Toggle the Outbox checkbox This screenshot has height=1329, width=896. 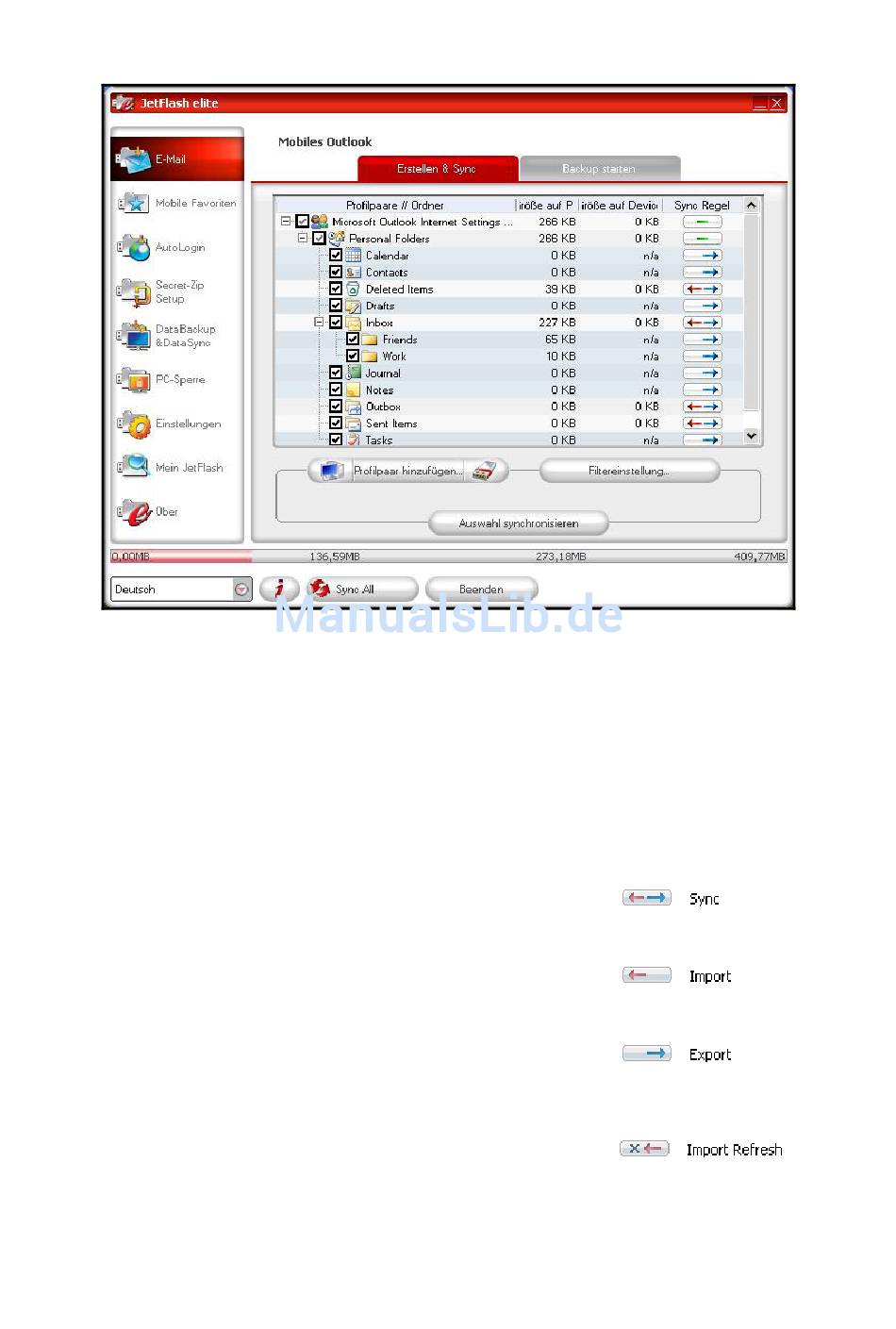click(x=336, y=407)
